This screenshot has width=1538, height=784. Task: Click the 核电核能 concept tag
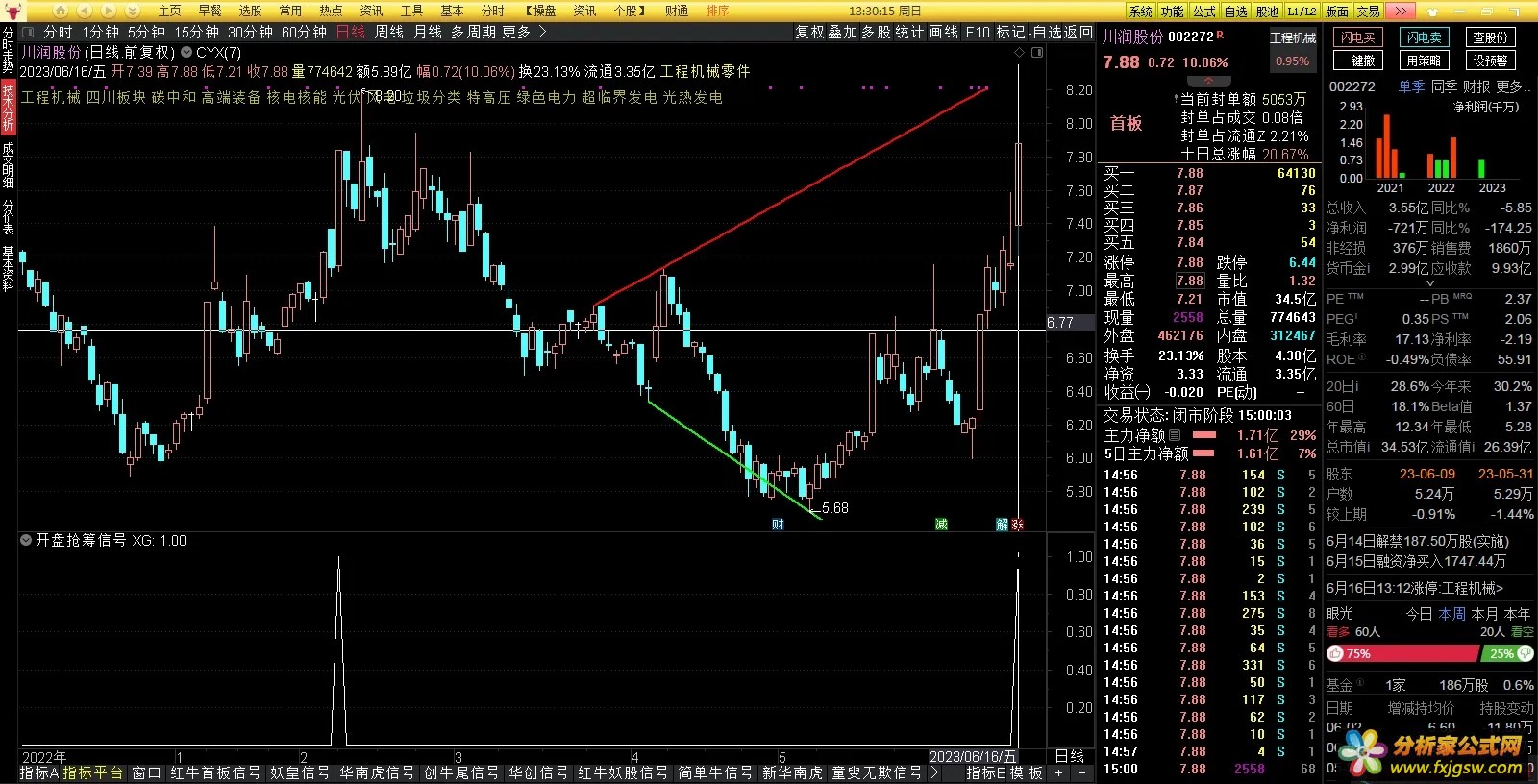[x=297, y=97]
